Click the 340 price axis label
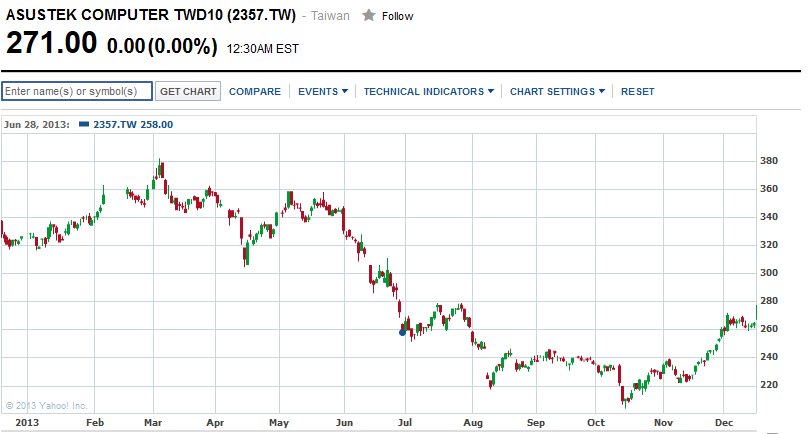Screen dimensions: 808x434 [769, 216]
